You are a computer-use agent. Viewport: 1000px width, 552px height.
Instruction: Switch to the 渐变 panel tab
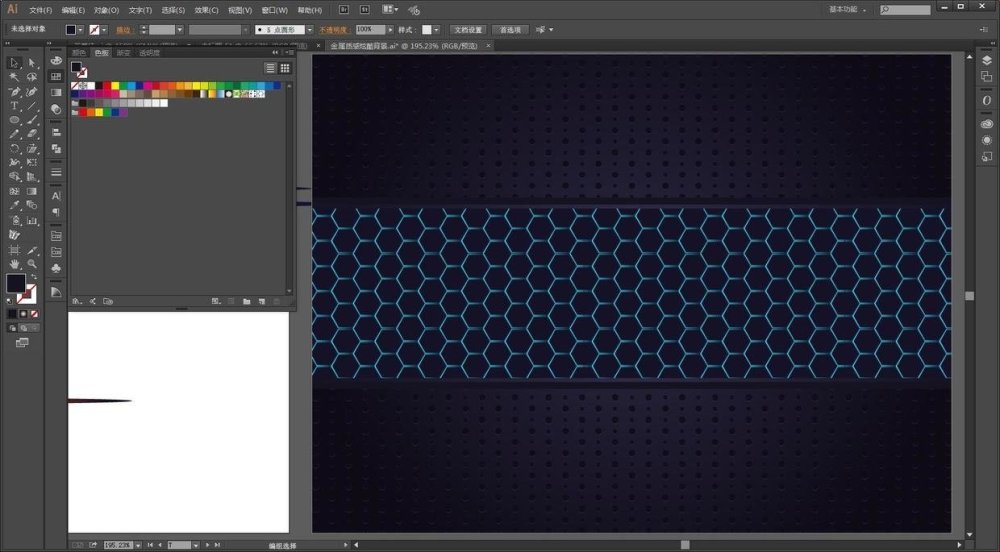click(123, 52)
